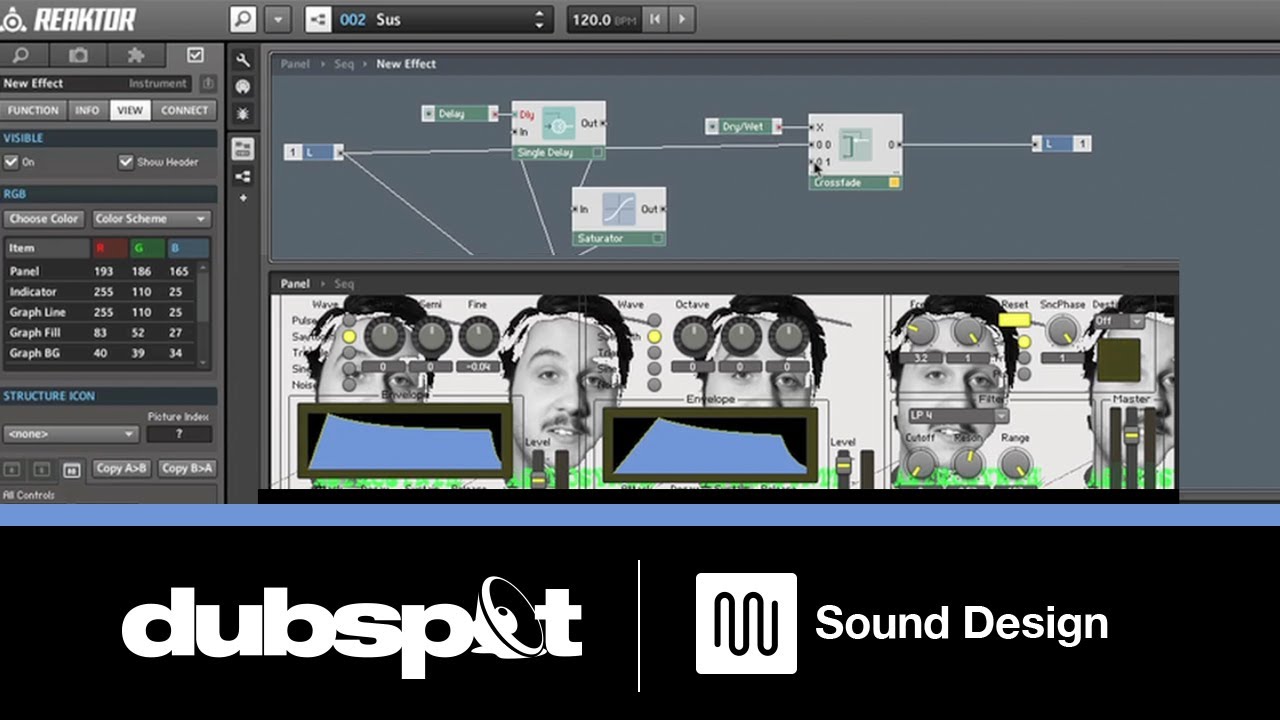Open the LP 4 filter type dropdown
Viewport: 1280px width, 720px height.
[x=957, y=416]
